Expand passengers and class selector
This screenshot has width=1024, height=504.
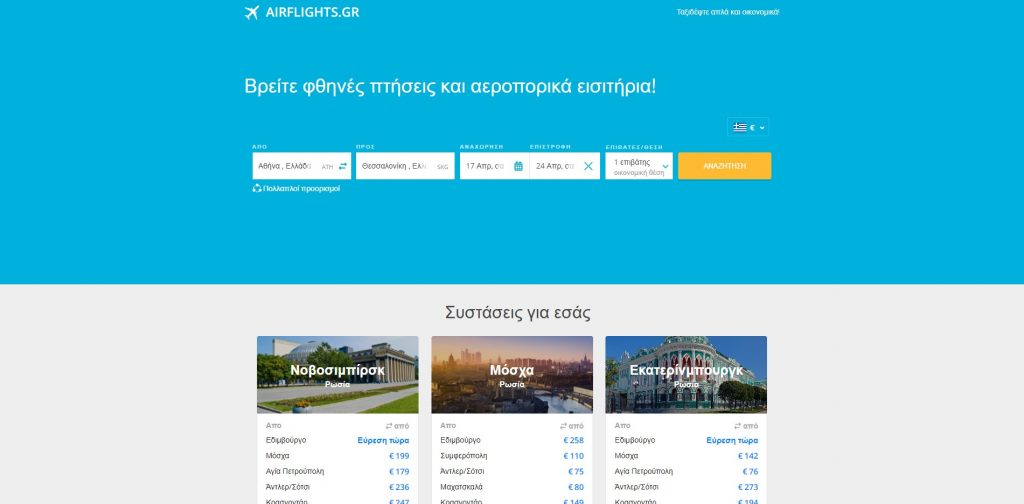click(639, 166)
